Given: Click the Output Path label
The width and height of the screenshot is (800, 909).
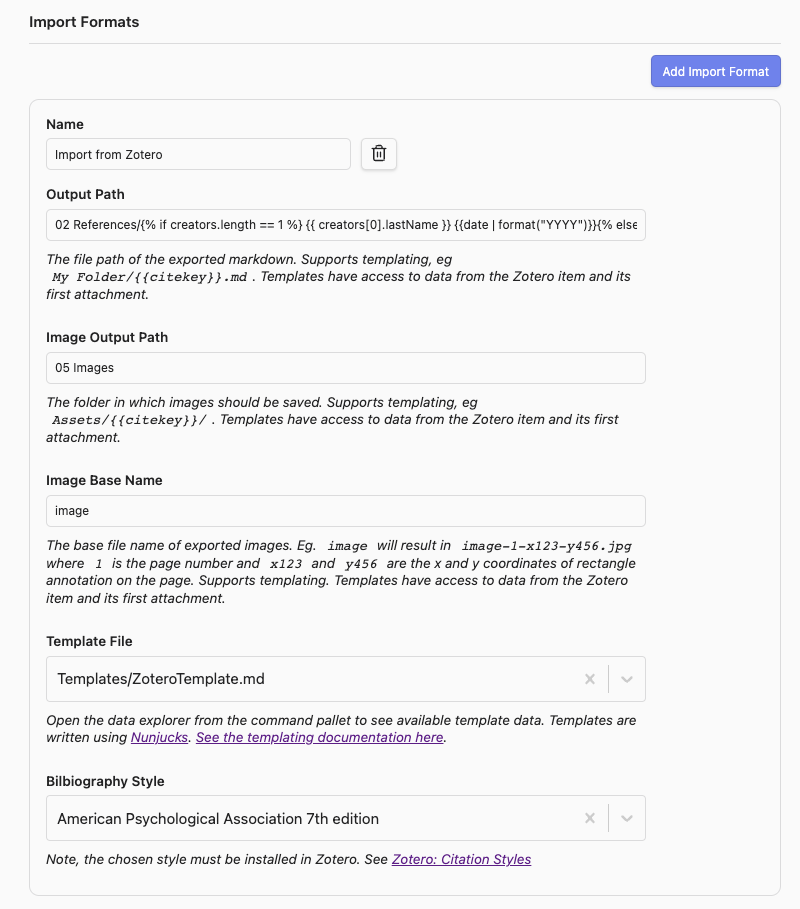Looking at the screenshot, I should point(85,194).
